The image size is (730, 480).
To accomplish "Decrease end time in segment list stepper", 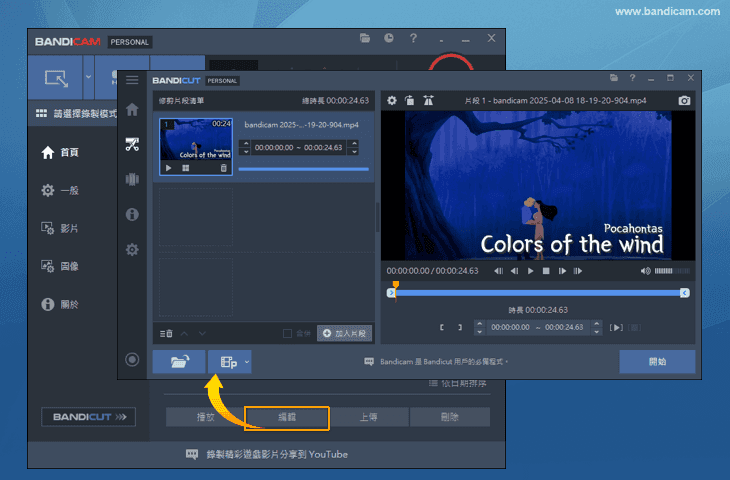I will (x=355, y=152).
